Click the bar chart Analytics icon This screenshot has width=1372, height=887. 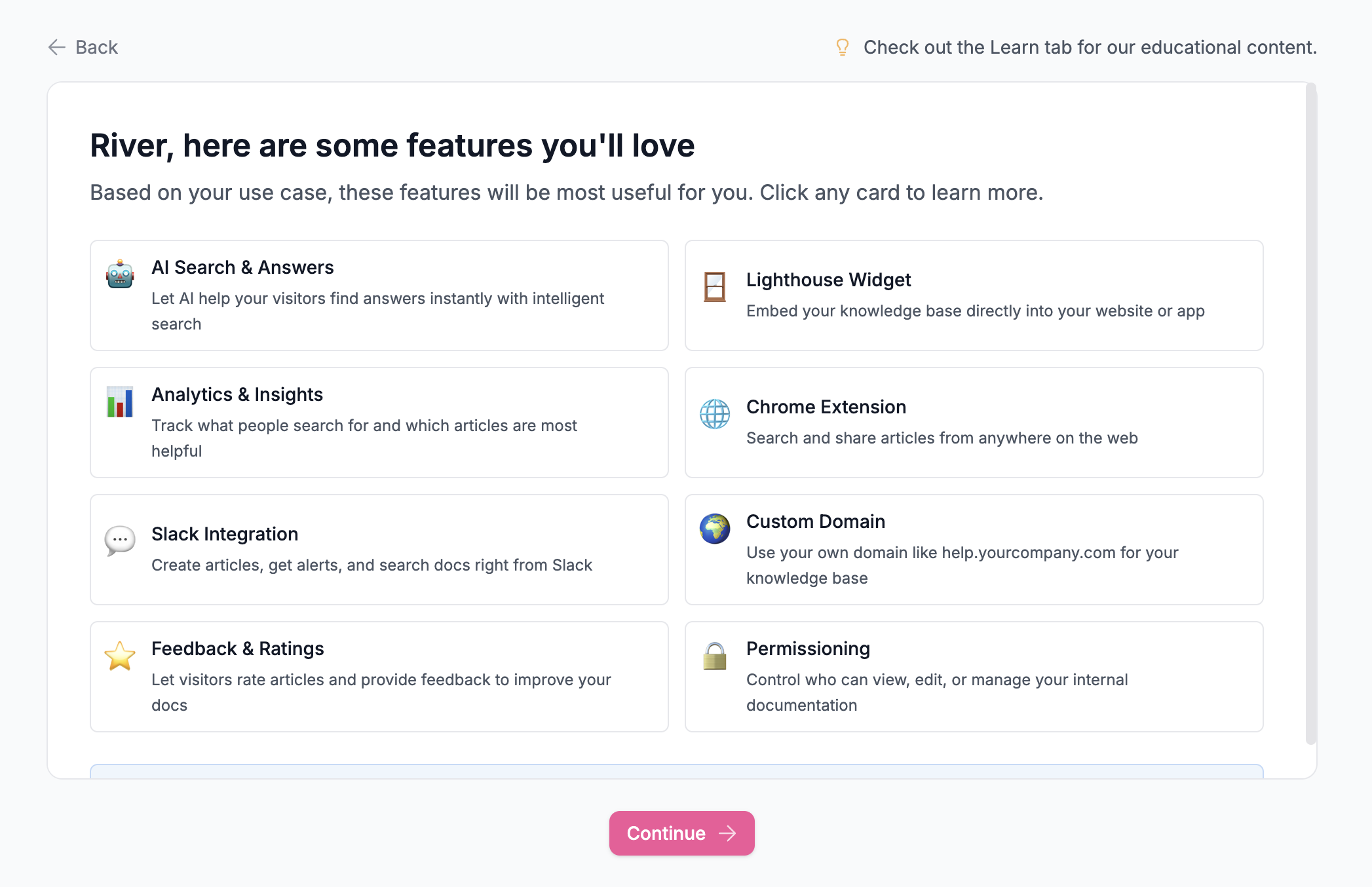pos(120,401)
